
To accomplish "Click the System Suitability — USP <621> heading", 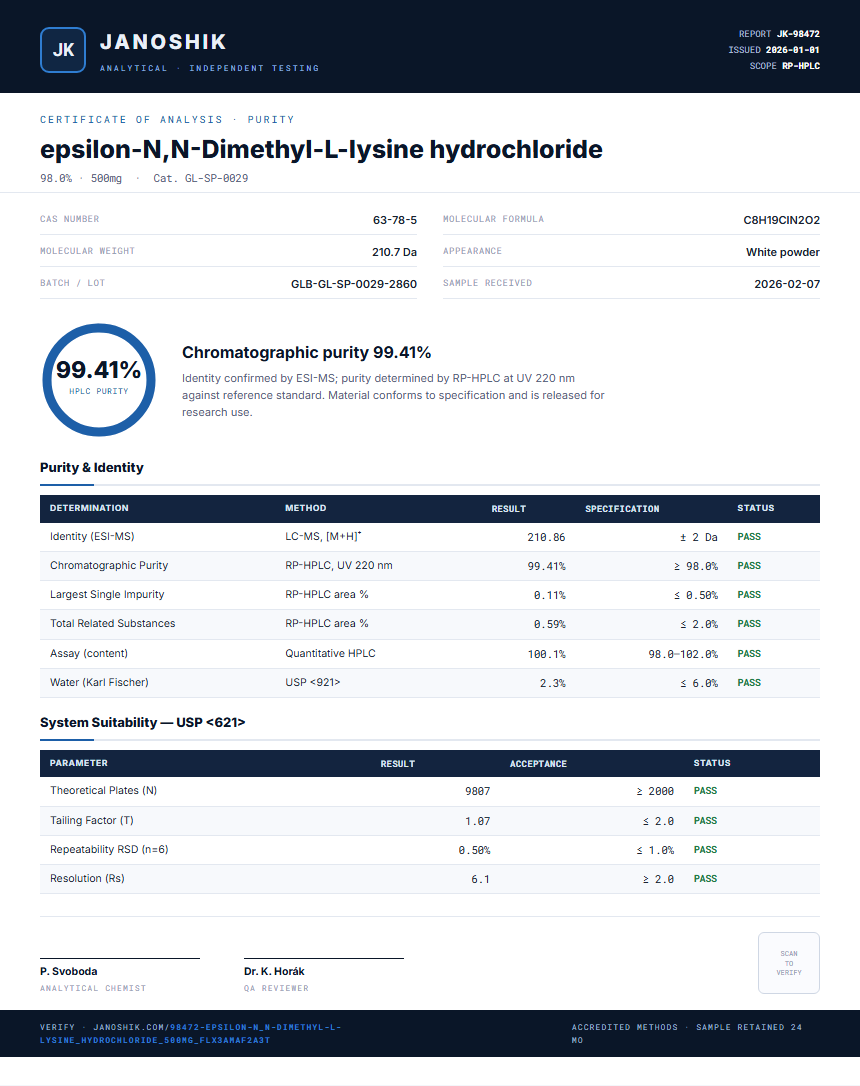I will (143, 722).
